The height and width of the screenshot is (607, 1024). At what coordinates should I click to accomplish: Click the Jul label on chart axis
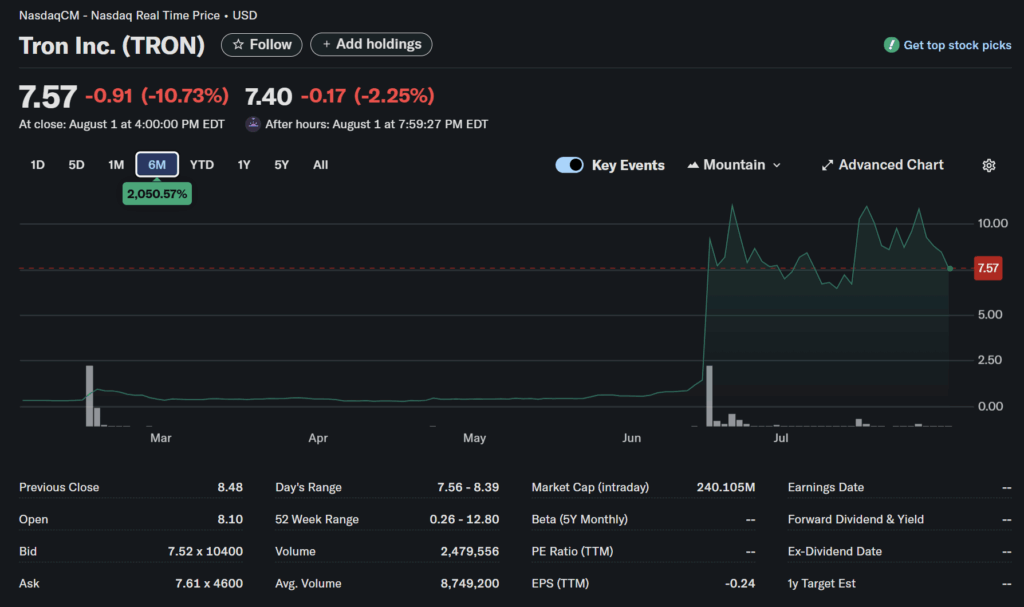(780, 438)
